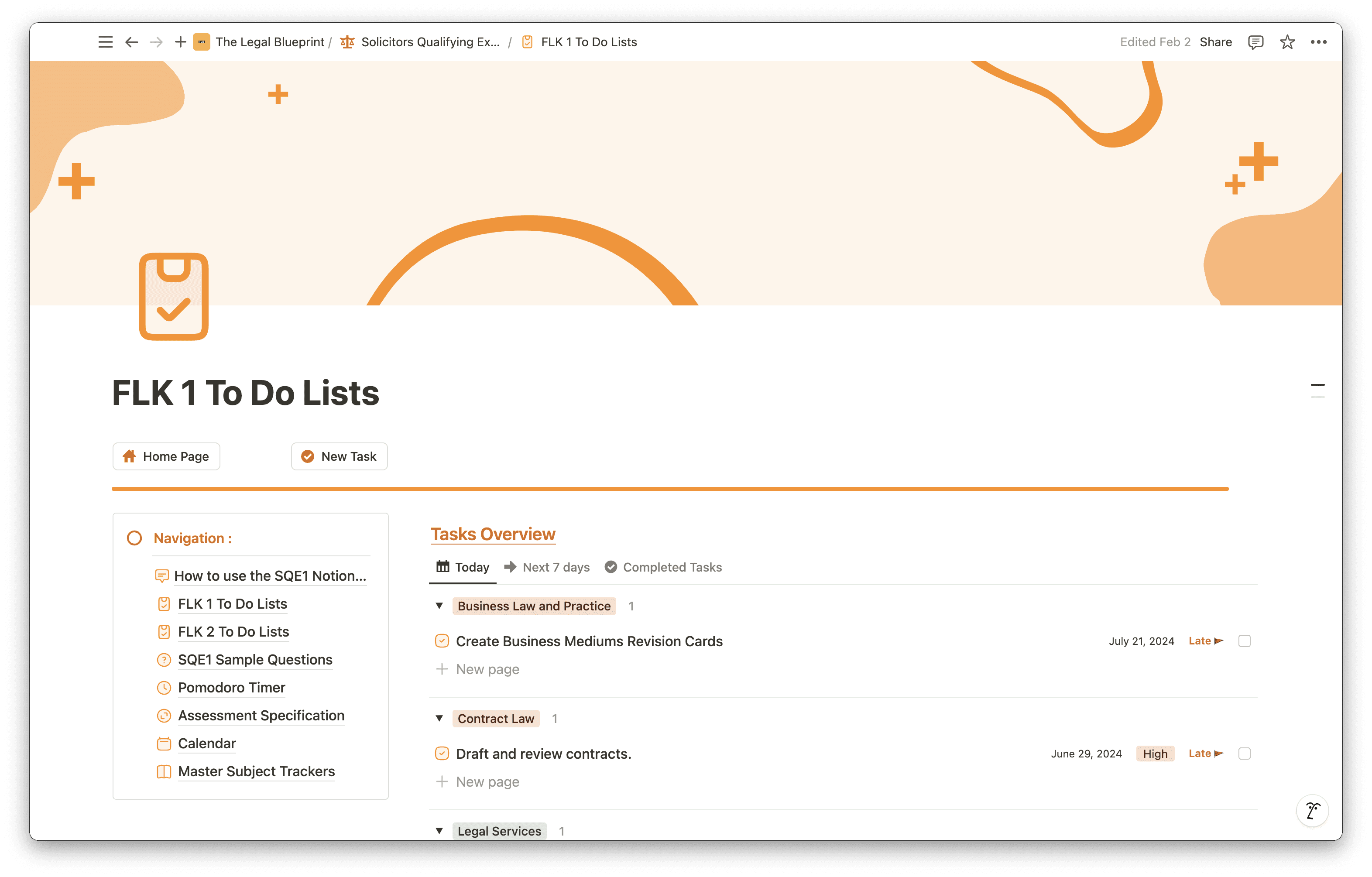Click the High priority tag
Viewport: 1372px width, 877px height.
(x=1155, y=754)
